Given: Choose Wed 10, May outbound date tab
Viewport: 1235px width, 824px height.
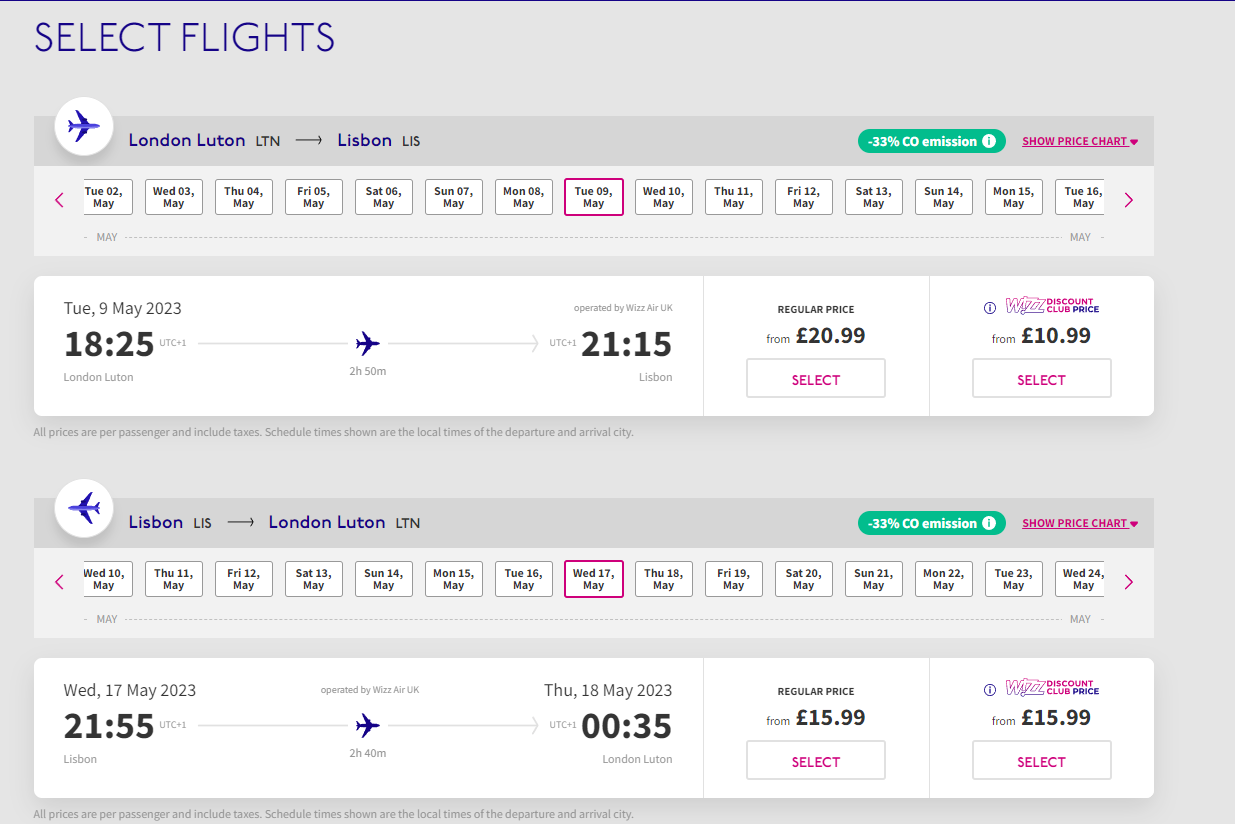Looking at the screenshot, I should [664, 197].
